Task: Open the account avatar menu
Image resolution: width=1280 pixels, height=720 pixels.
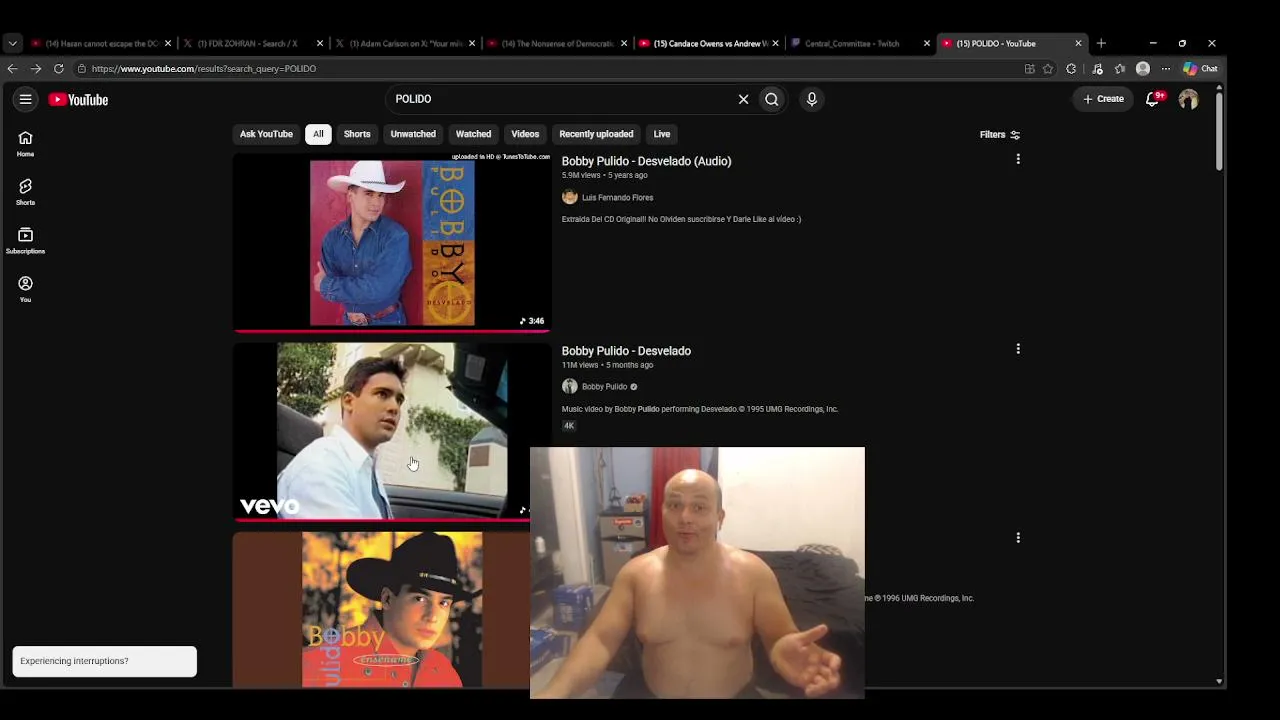Action: coord(1188,99)
